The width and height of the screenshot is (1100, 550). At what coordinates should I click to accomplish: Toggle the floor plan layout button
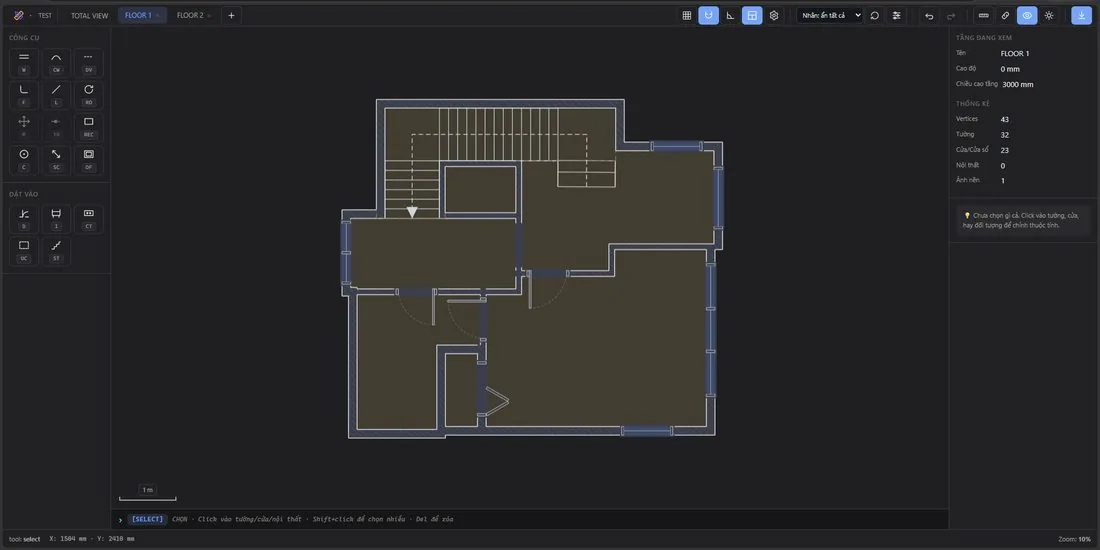pos(752,15)
